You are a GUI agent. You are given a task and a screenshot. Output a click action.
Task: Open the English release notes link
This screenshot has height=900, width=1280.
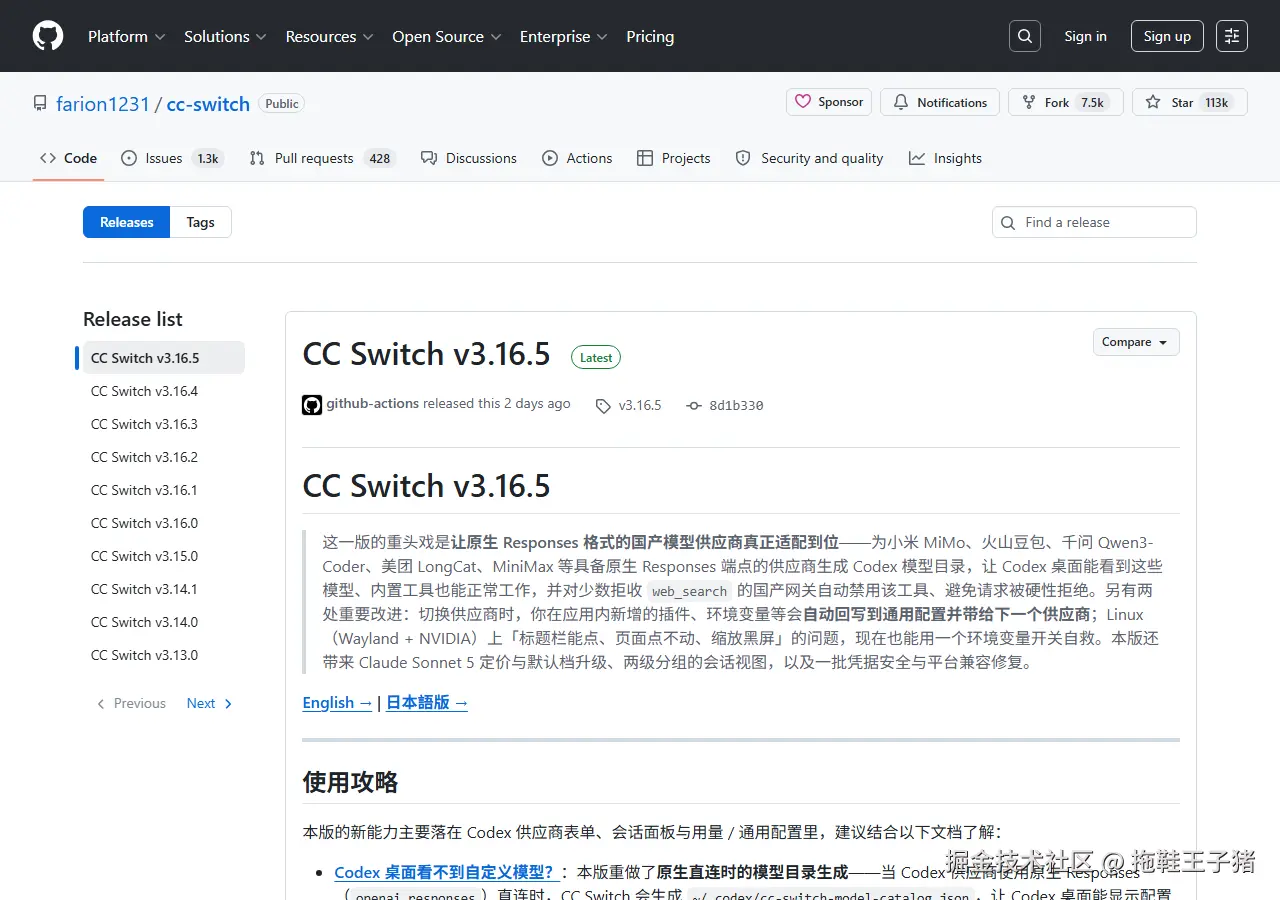coord(337,703)
